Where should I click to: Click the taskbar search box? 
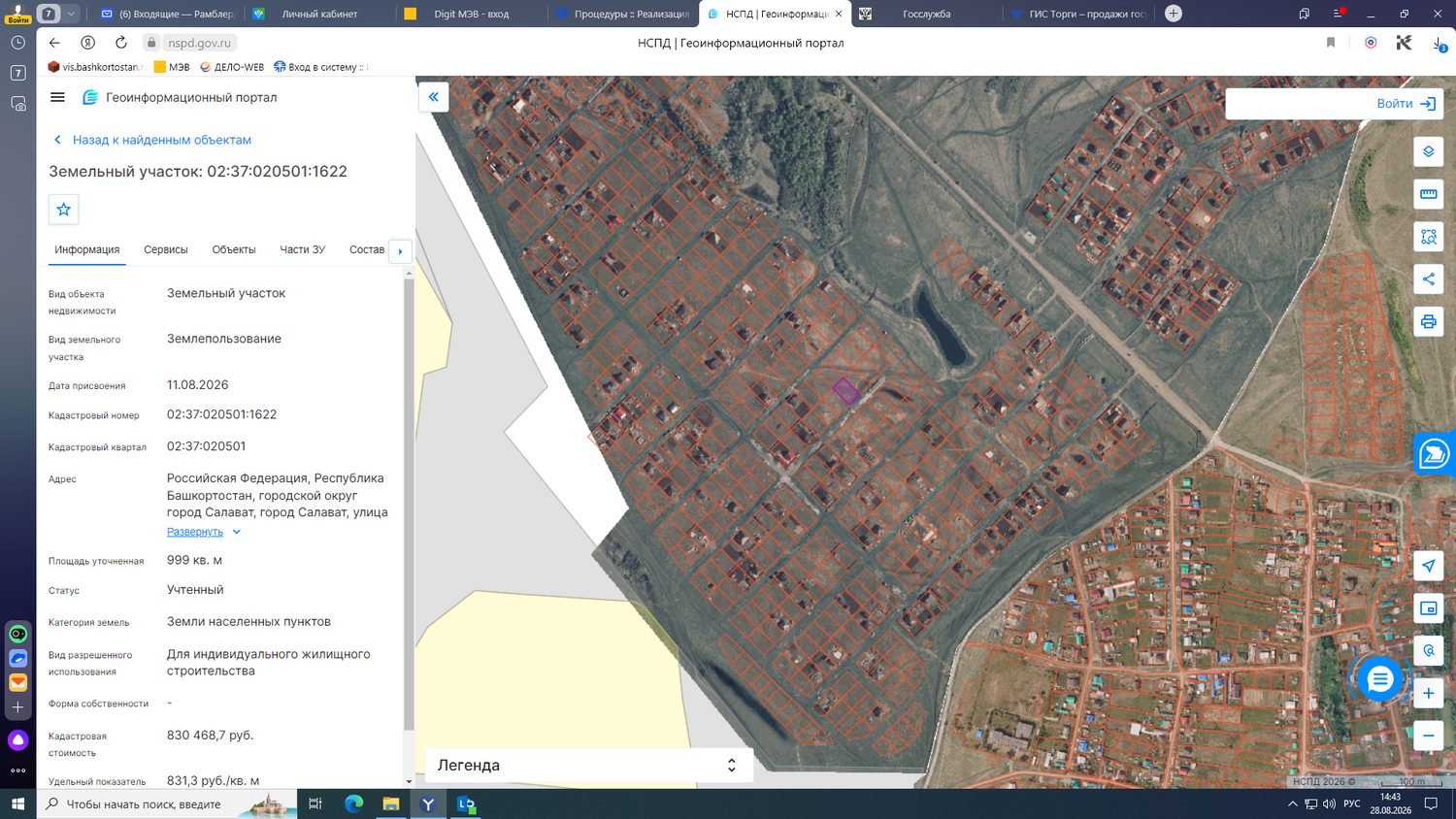click(167, 804)
